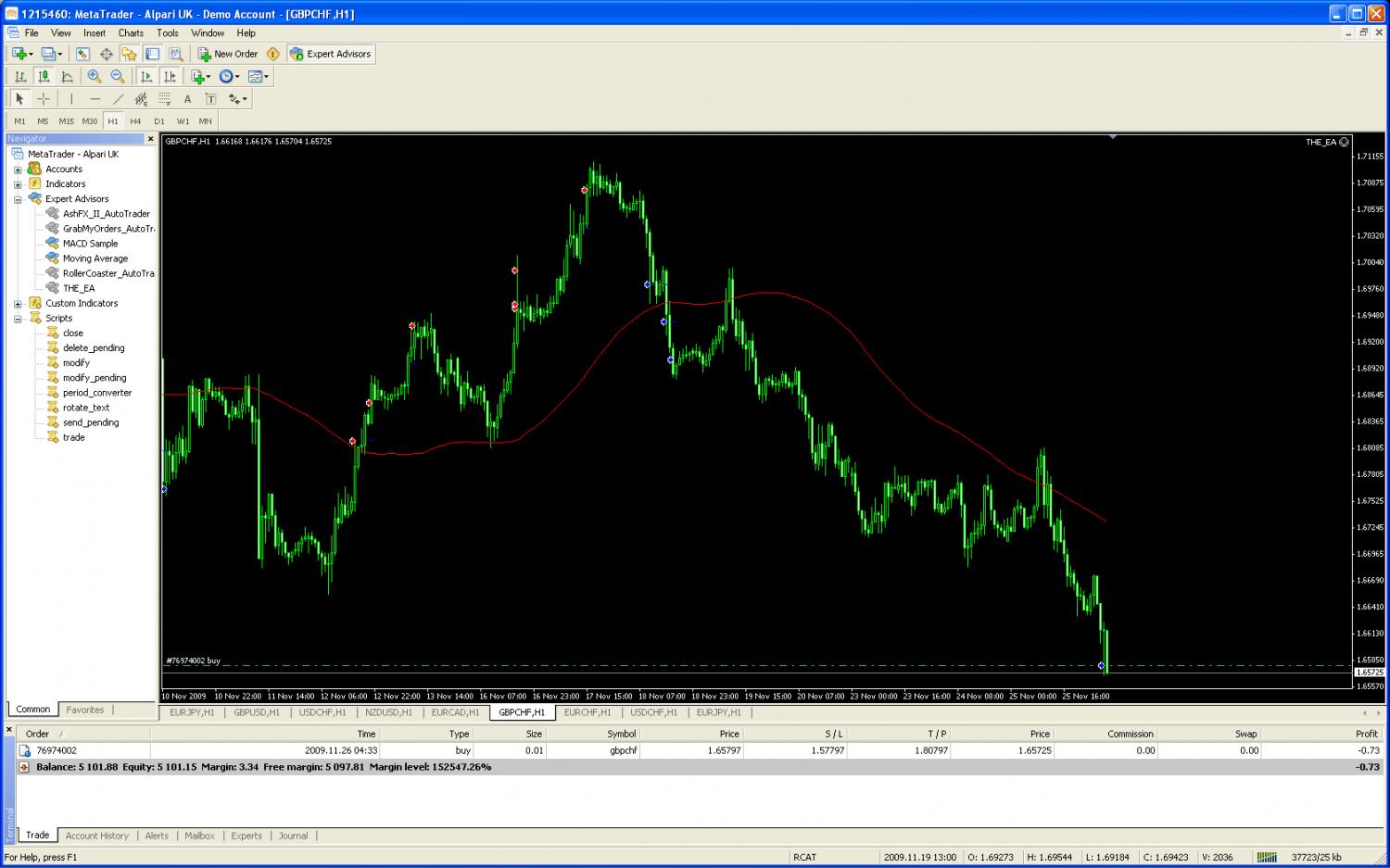Select the H4 timeframe button
The width and height of the screenshot is (1390, 868).
[135, 121]
